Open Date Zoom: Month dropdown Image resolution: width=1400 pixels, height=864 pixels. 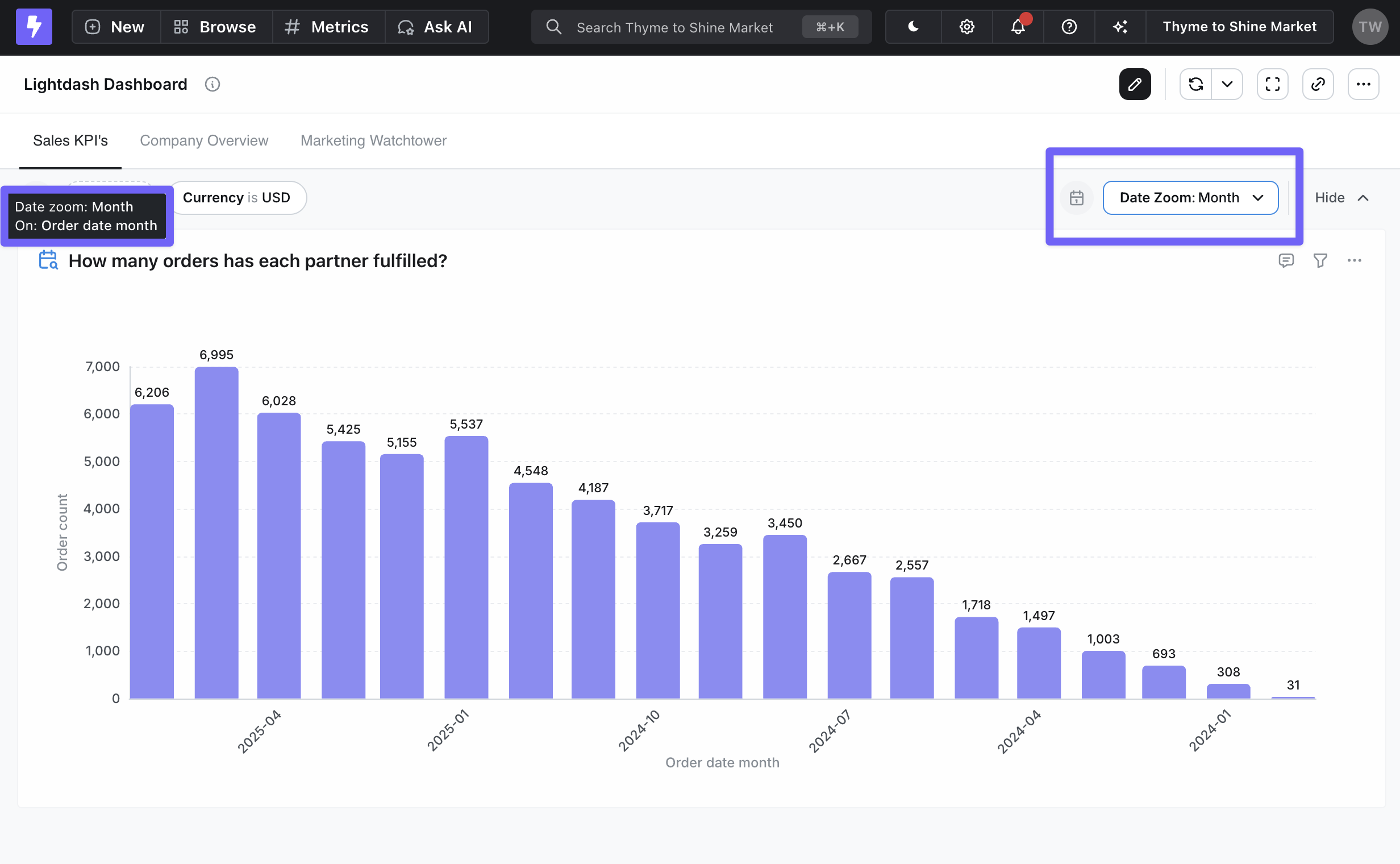(x=1190, y=198)
